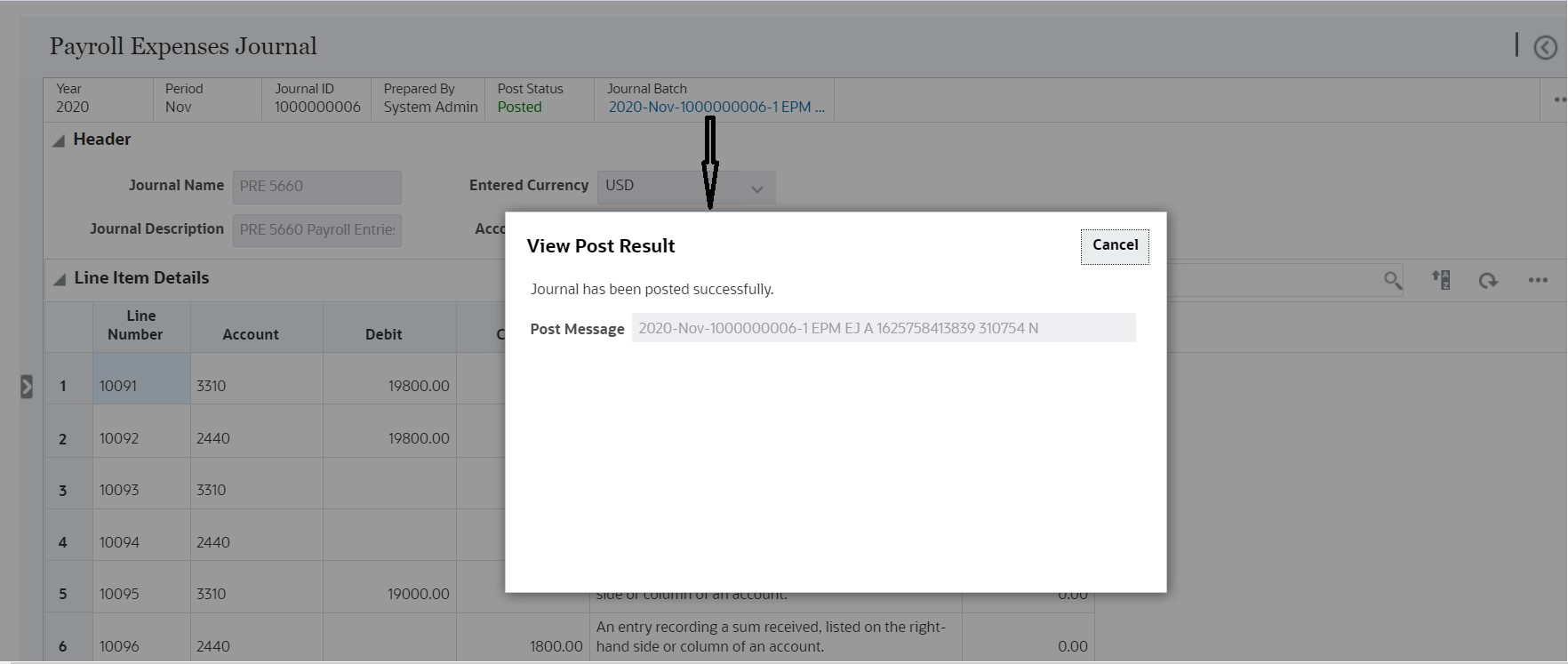The height and width of the screenshot is (664, 1568).
Task: Click Journal ID value 1000000006
Action: click(x=317, y=108)
